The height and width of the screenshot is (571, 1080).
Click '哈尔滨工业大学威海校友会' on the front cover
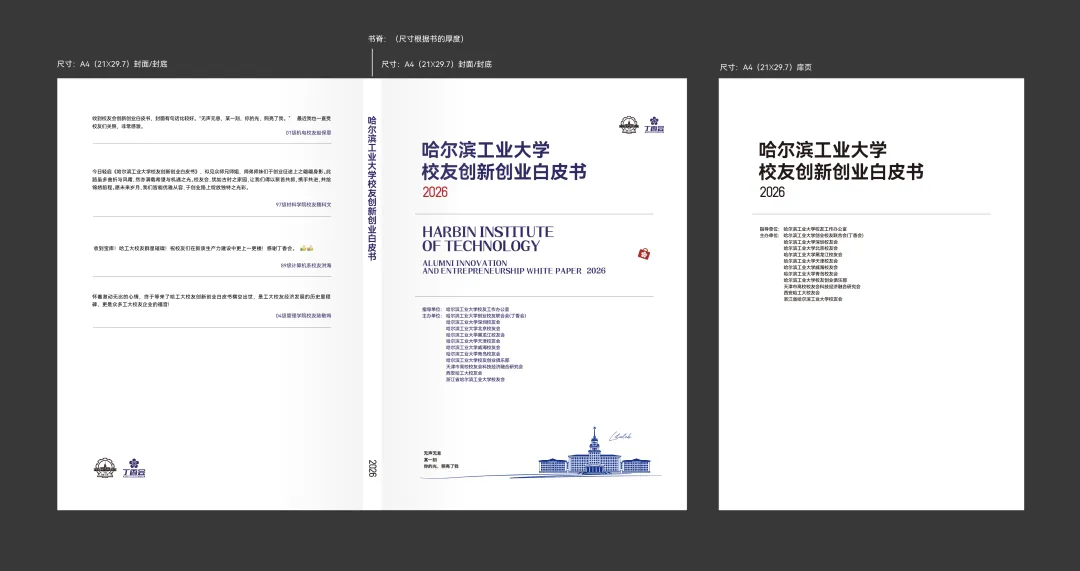[x=473, y=347]
